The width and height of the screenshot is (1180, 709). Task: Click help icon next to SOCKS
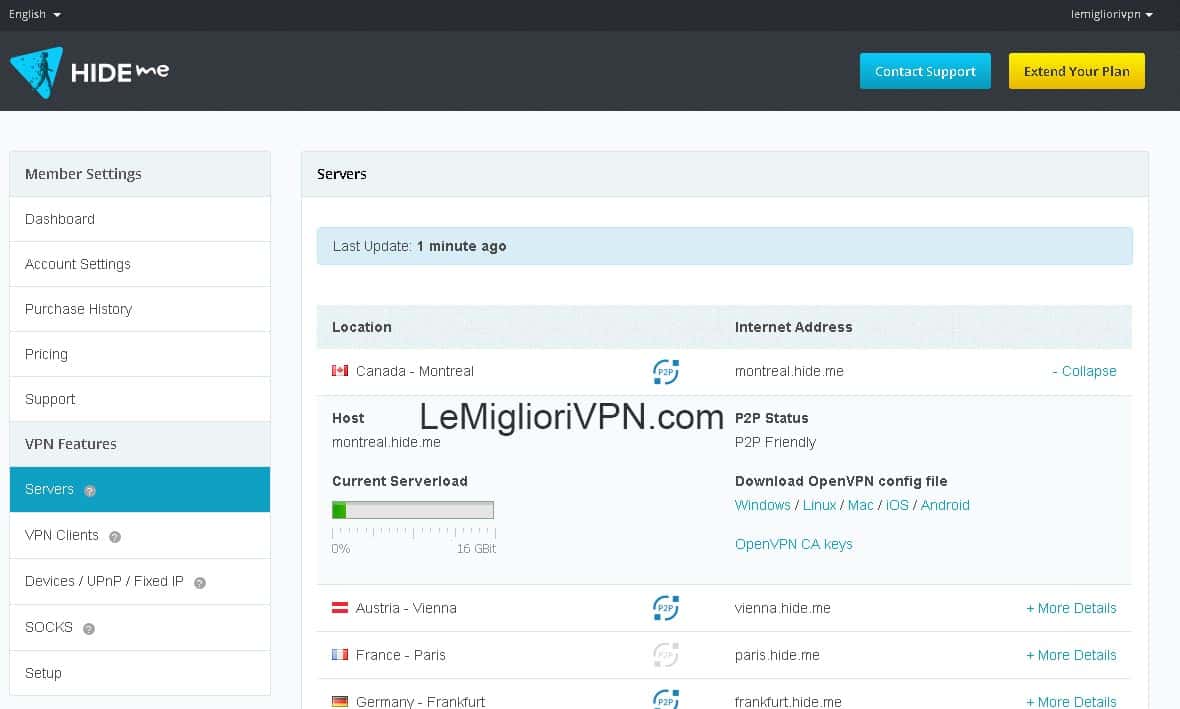(x=89, y=628)
